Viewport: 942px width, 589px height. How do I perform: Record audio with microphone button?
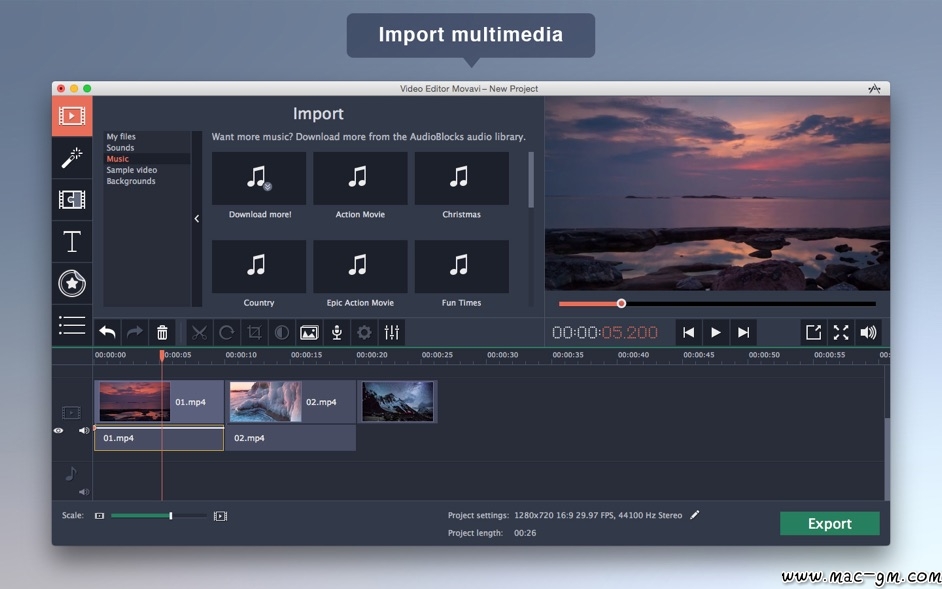[x=337, y=332]
